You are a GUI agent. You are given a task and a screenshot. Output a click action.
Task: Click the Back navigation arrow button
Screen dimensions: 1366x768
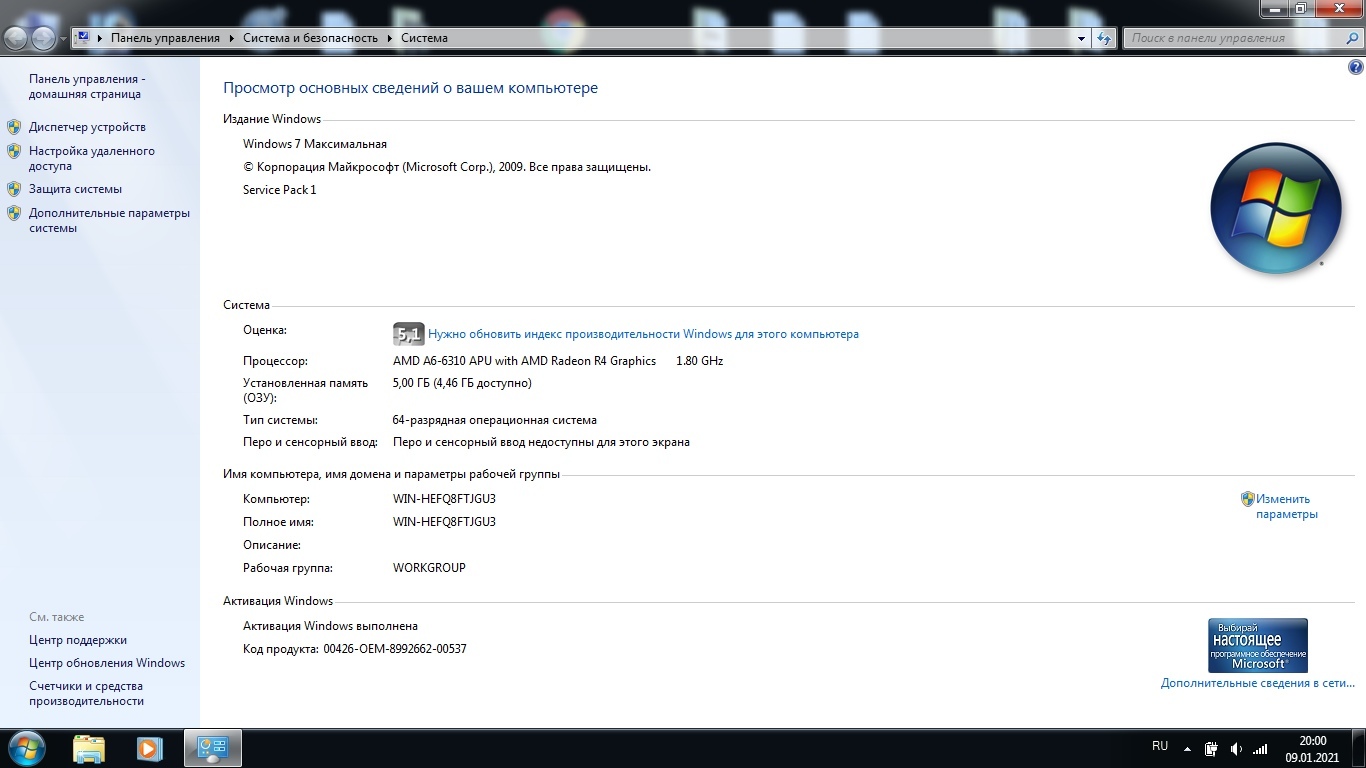pyautogui.click(x=17, y=38)
